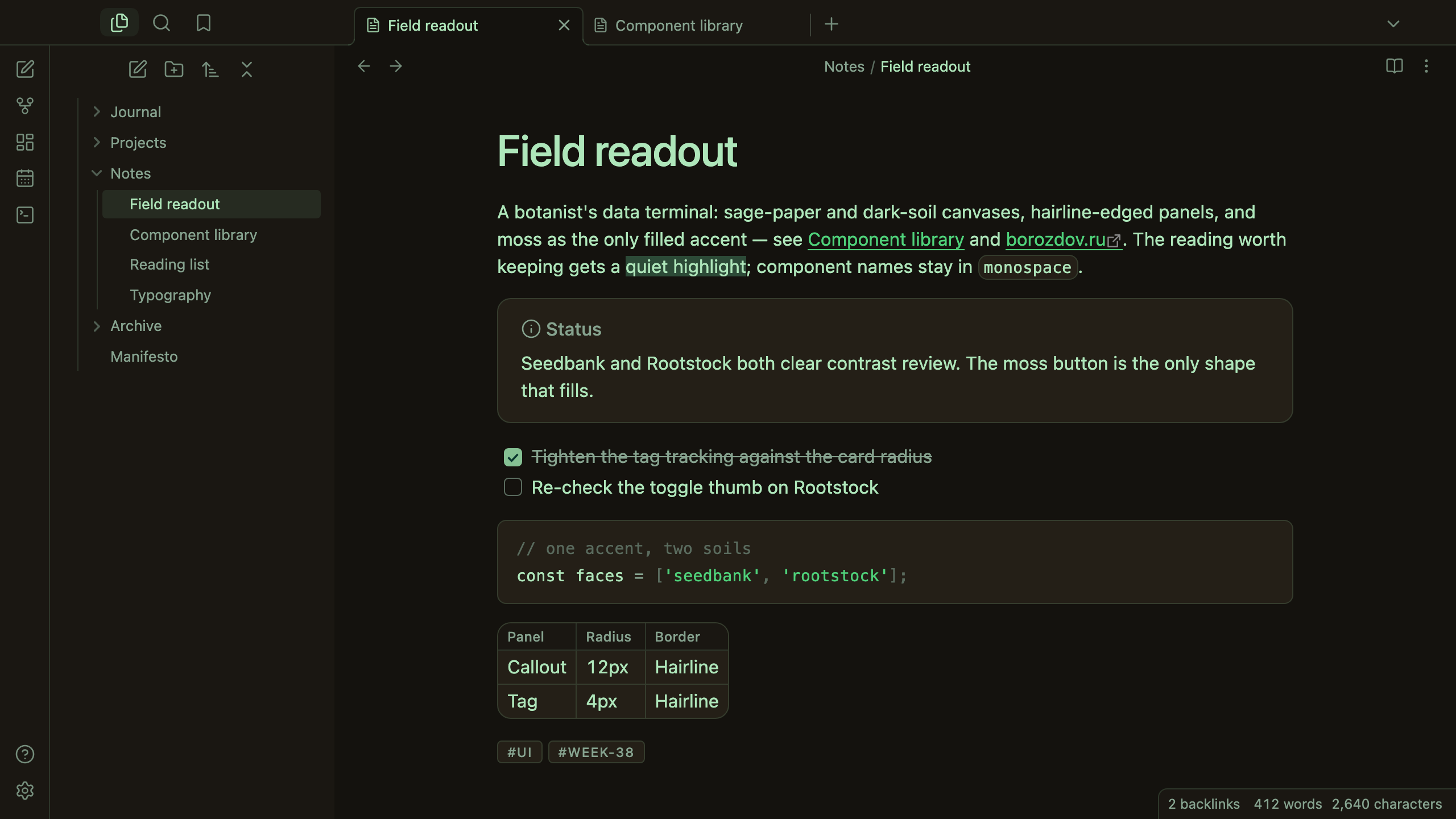Viewport: 1456px width, 819px height.
Task: Navigate forward with the right arrow
Action: pos(396,66)
